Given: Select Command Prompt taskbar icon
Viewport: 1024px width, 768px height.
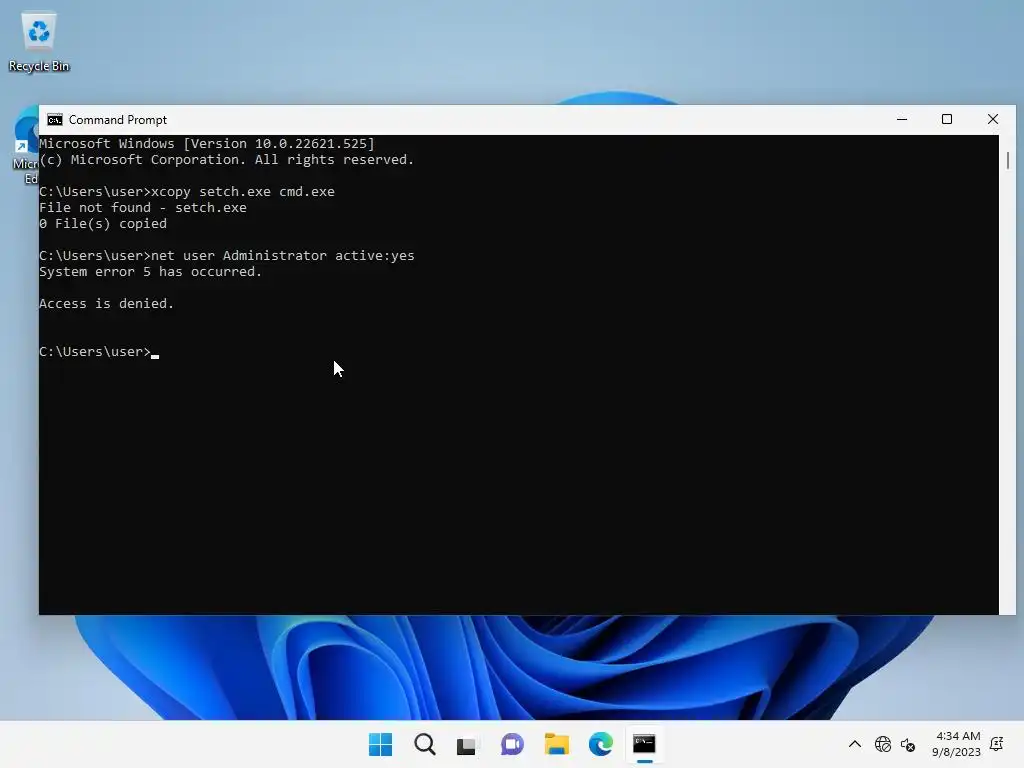Looking at the screenshot, I should tap(644, 744).
